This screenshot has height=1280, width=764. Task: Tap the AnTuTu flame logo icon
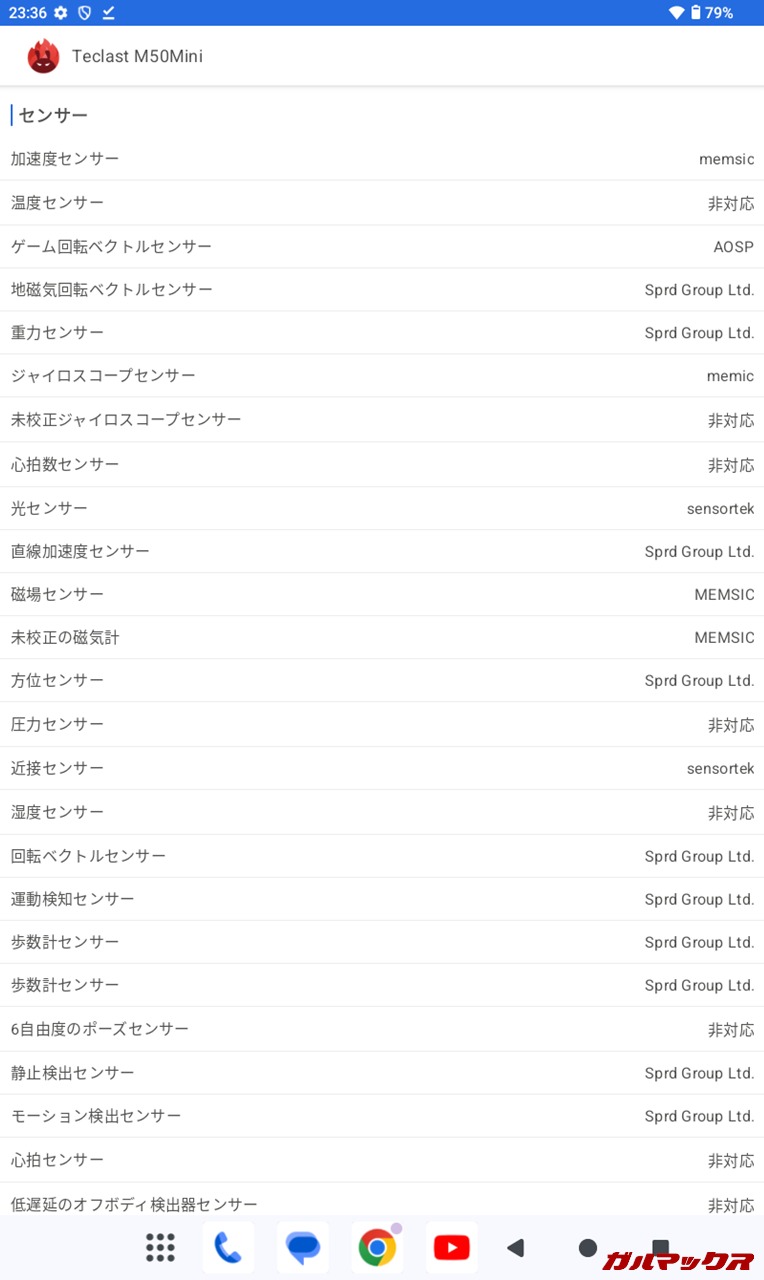tap(43, 56)
